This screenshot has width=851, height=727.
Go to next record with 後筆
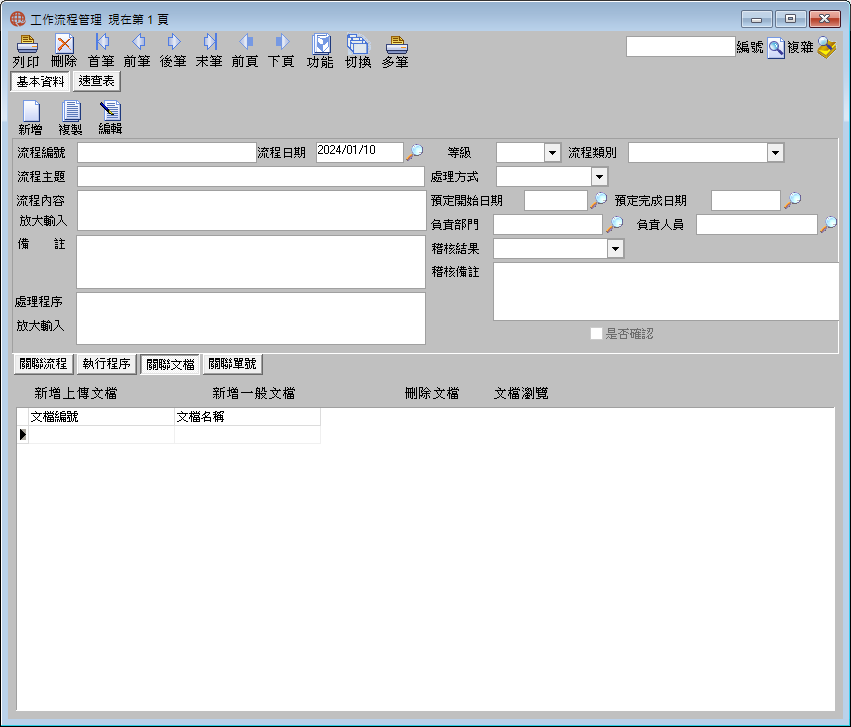(174, 42)
